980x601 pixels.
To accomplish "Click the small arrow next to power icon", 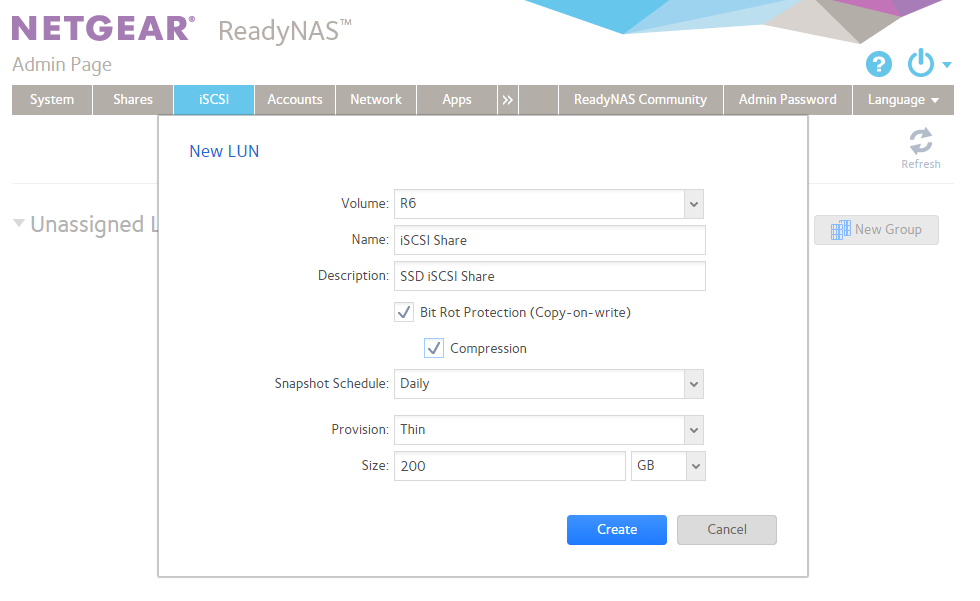I will coord(947,64).
